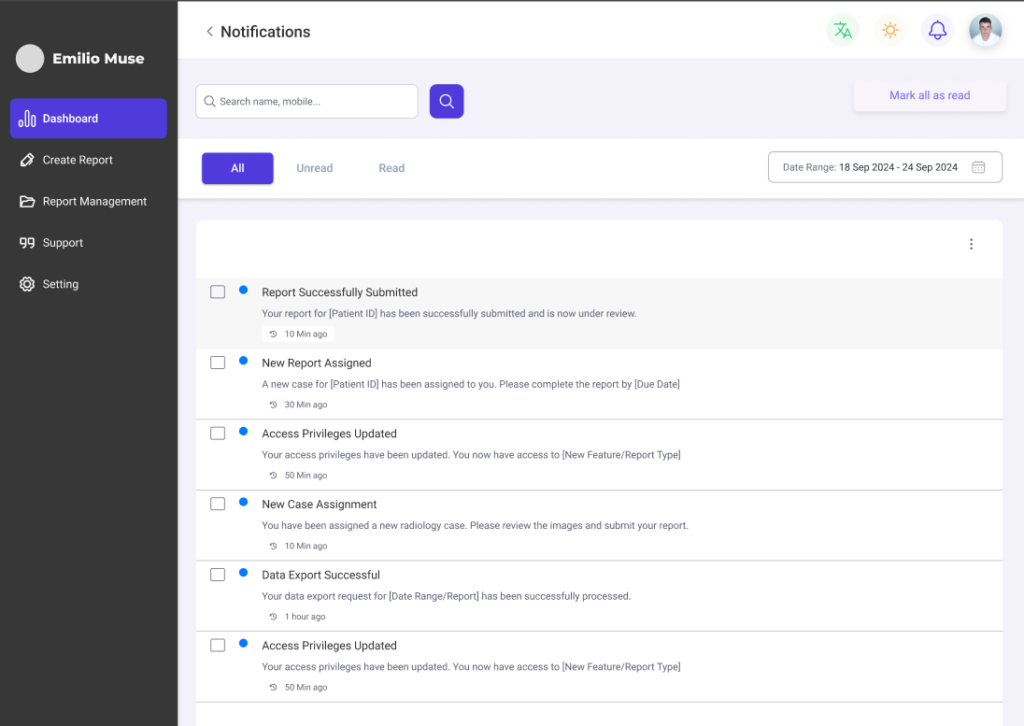Open the Create Report sidebar item
This screenshot has width=1024, height=726.
(x=78, y=160)
